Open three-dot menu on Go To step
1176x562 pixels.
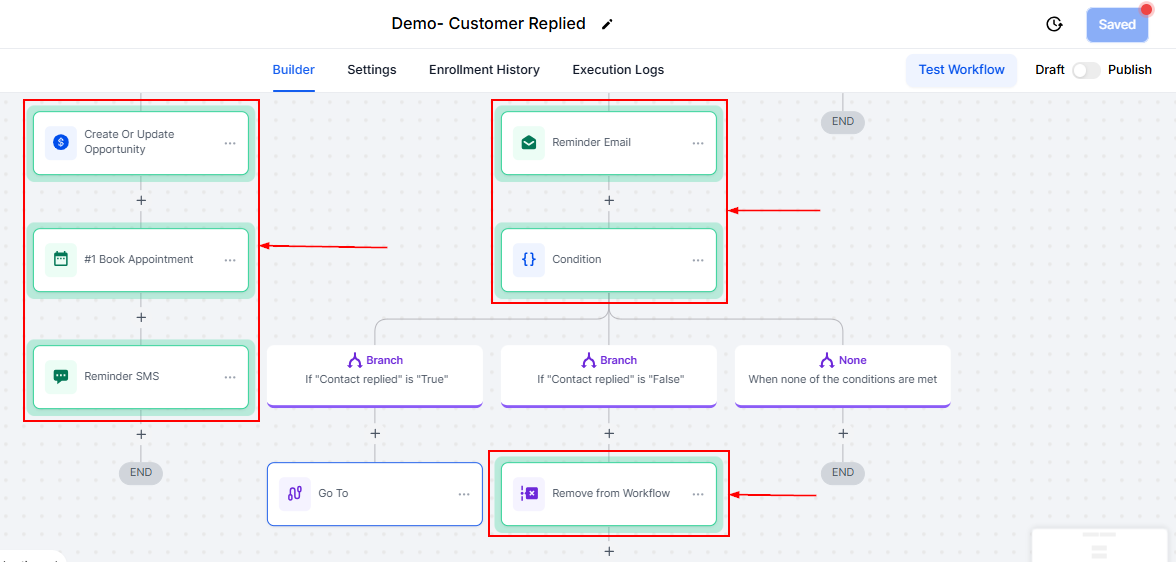click(464, 494)
